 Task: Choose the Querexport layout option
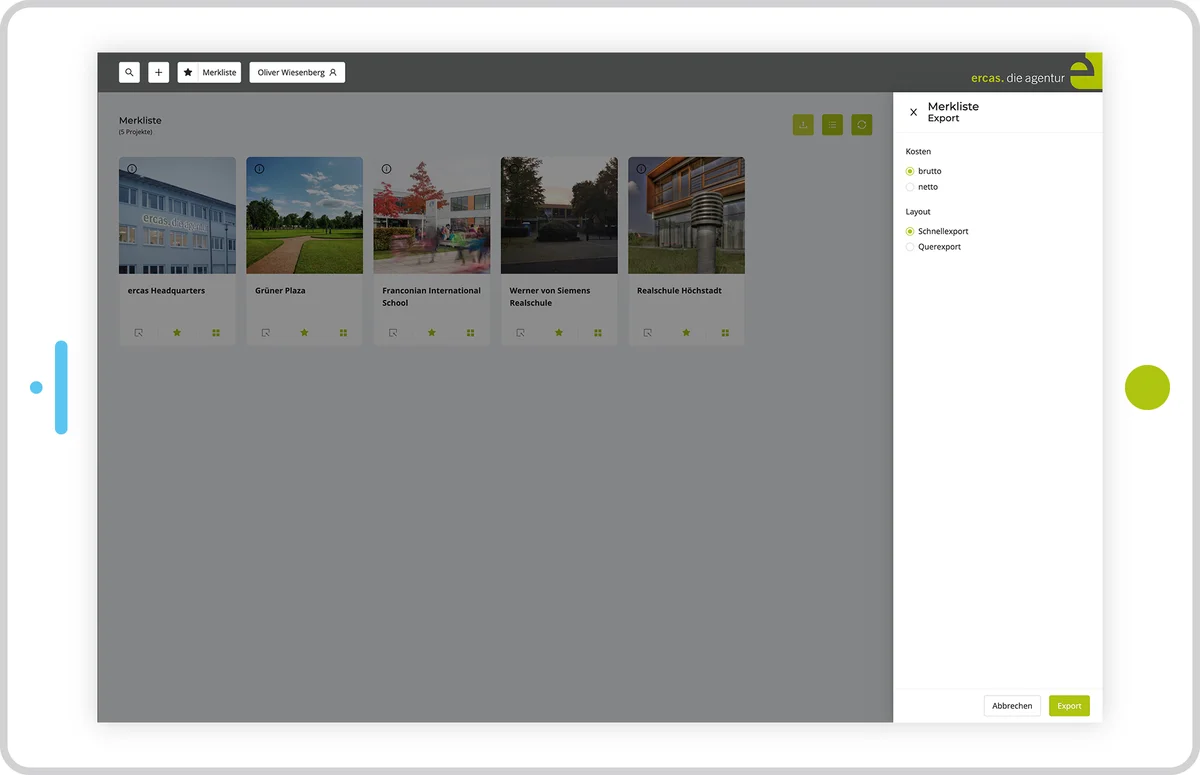tap(911, 246)
